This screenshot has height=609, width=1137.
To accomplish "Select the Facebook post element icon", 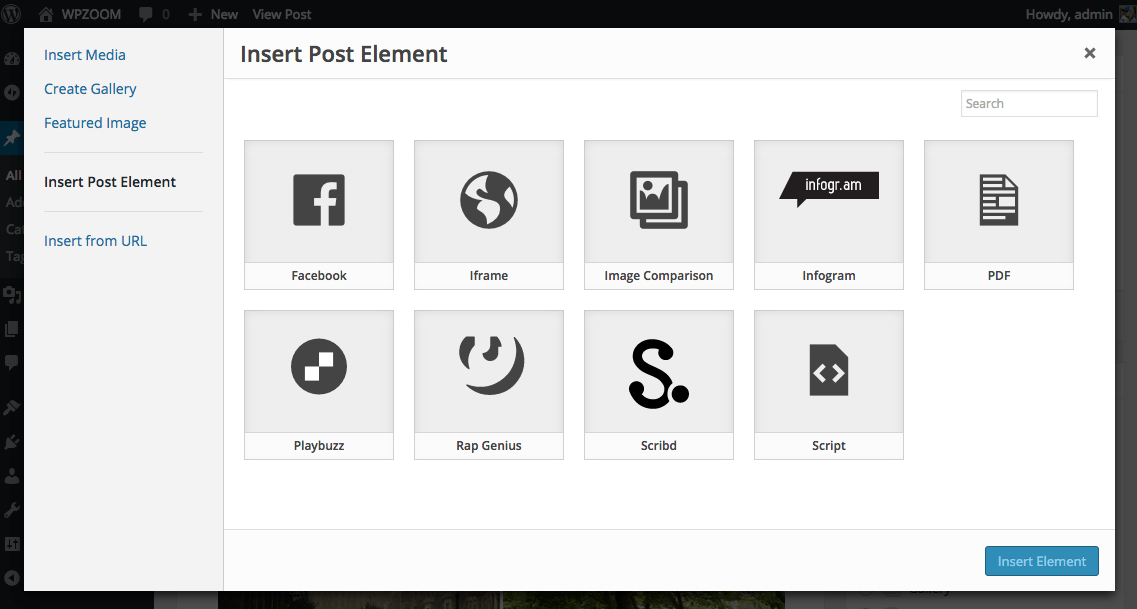I will coord(319,200).
